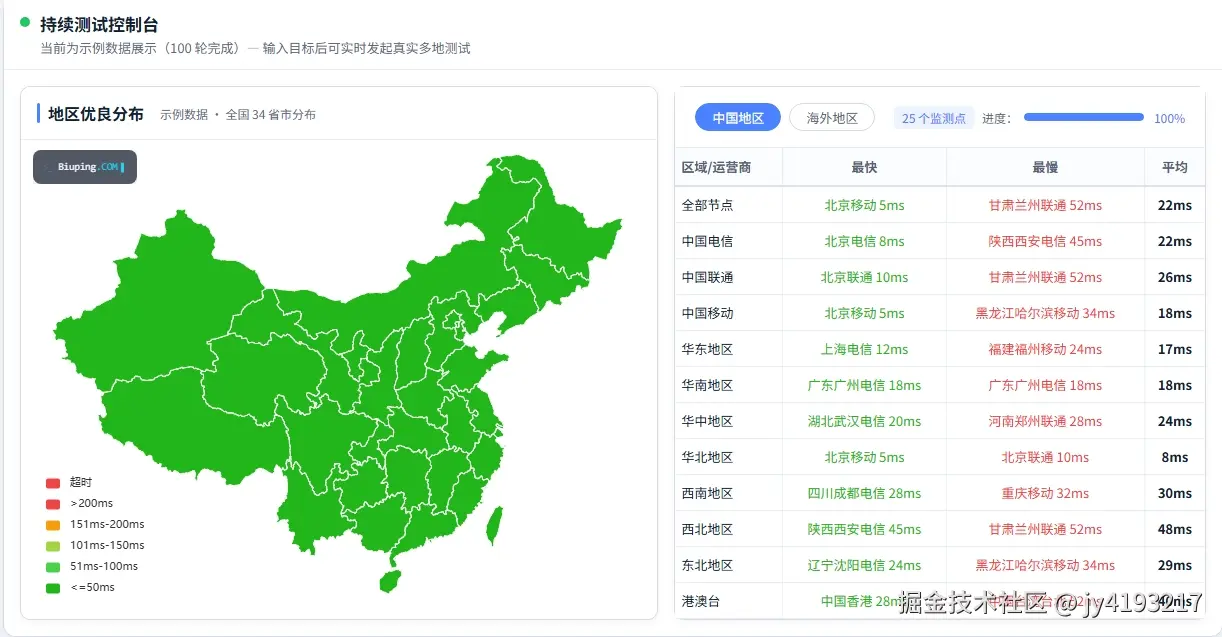Select the 西北地区 row label
Viewport: 1222px width, 637px height.
pos(707,529)
